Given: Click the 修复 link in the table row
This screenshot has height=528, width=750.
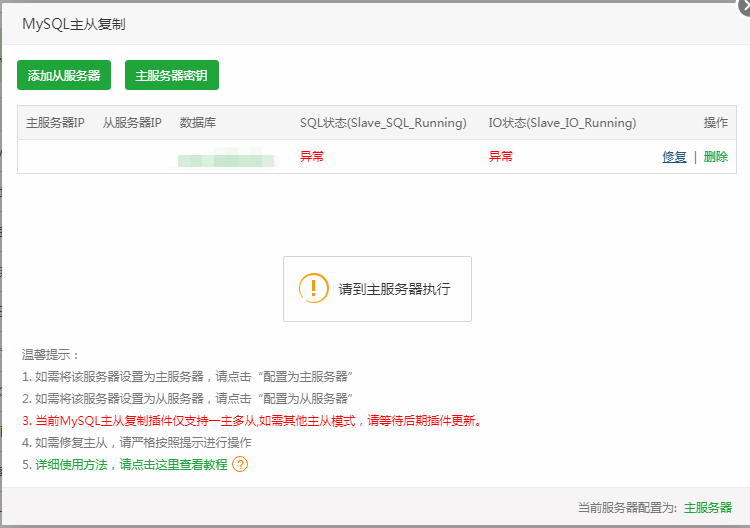Looking at the screenshot, I should pyautogui.click(x=674, y=157).
